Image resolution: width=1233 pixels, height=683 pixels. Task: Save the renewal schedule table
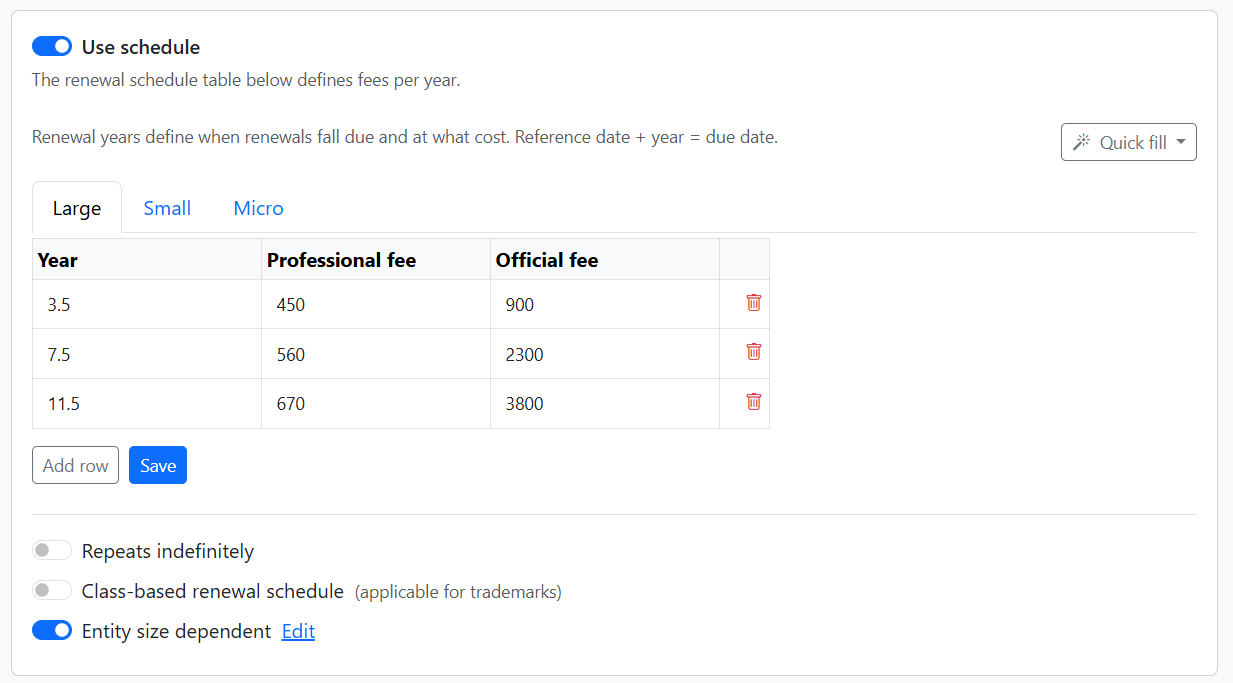point(157,464)
